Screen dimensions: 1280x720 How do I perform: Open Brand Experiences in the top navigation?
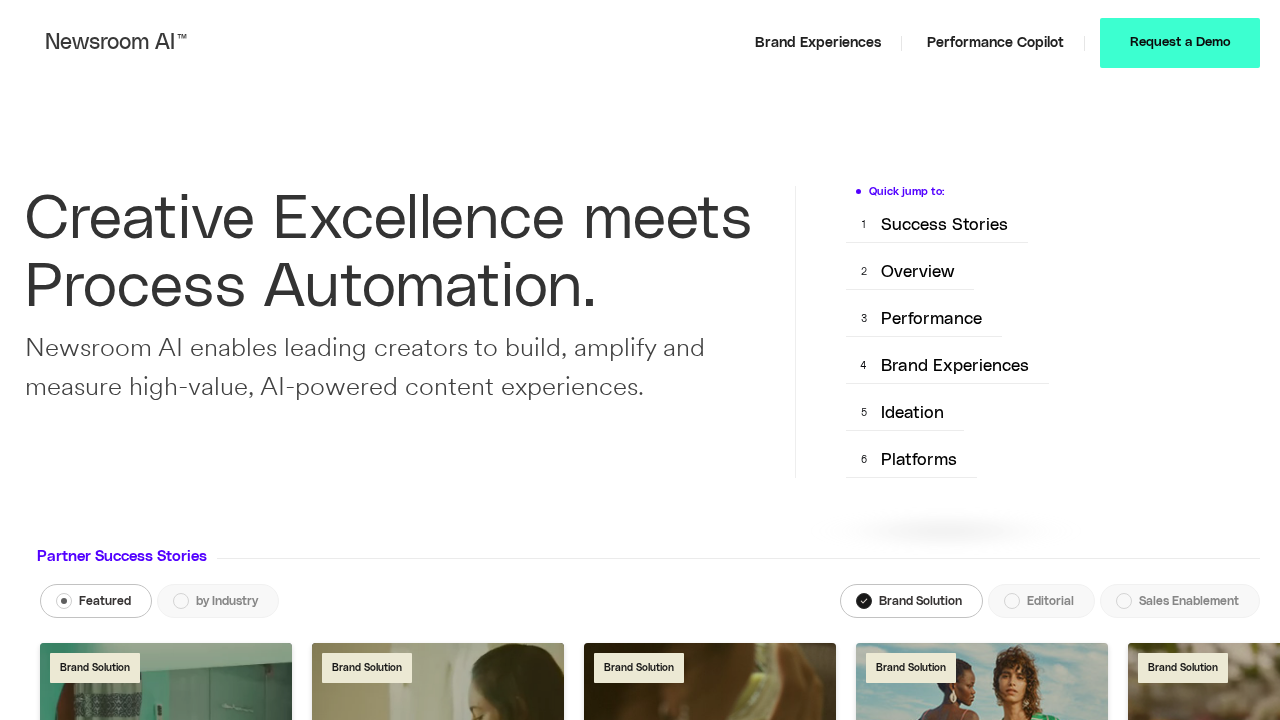[817, 42]
